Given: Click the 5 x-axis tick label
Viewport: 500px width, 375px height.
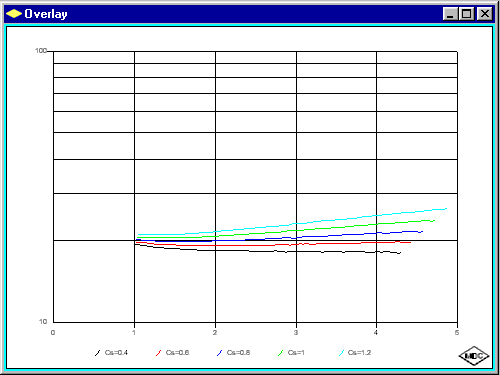Looking at the screenshot, I should (x=457, y=333).
